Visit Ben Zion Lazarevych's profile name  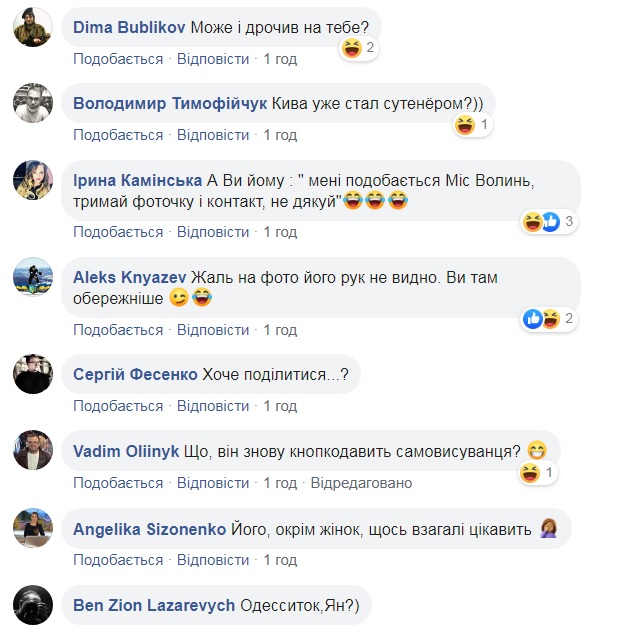click(x=155, y=605)
